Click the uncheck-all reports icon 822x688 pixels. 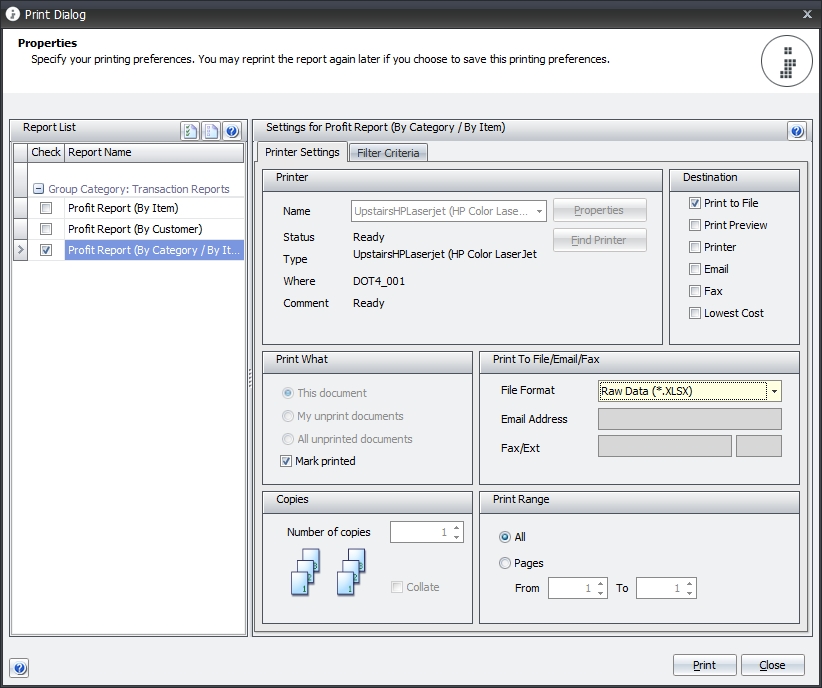[x=211, y=130]
